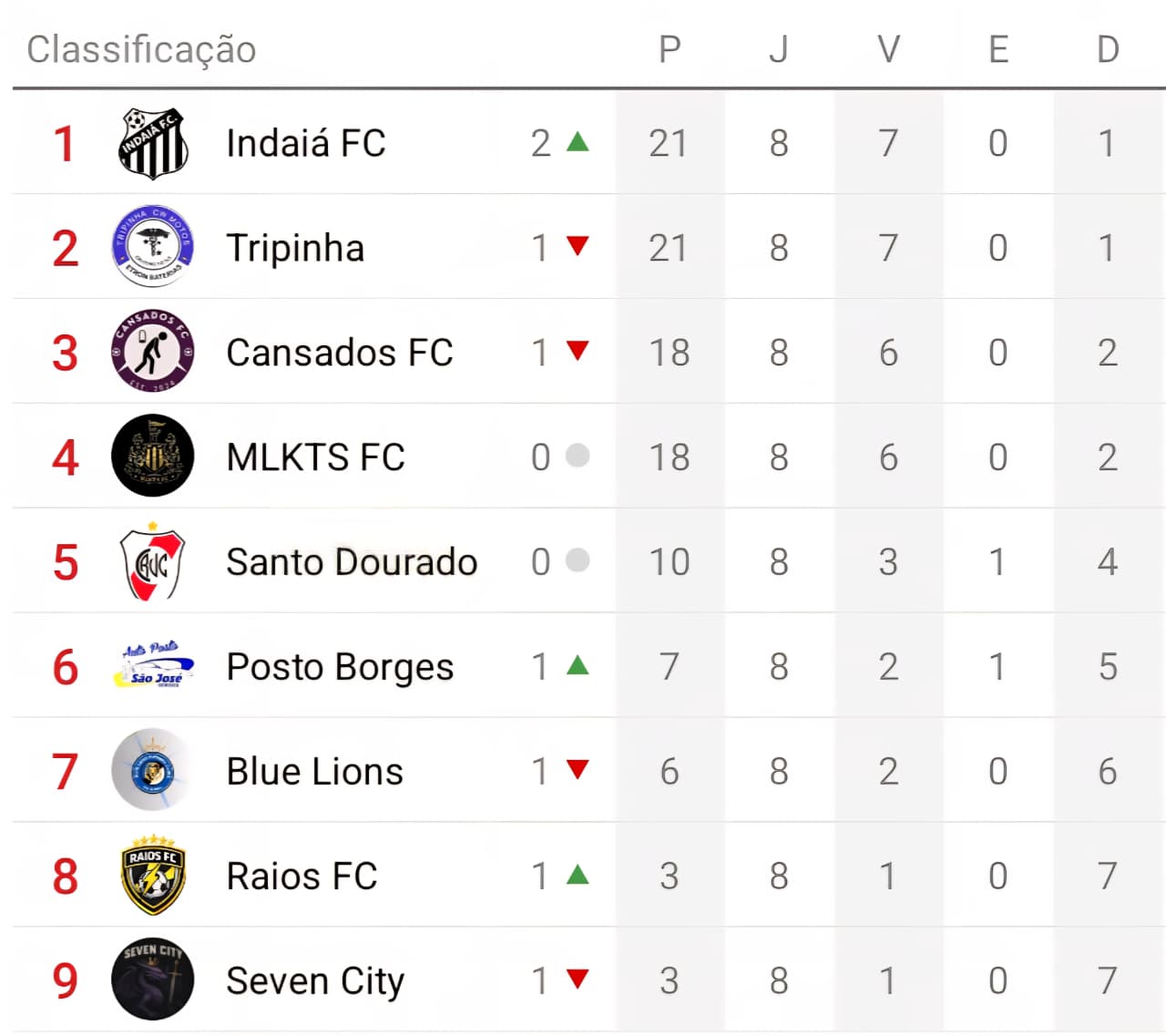Viewport: 1166px width, 1036px height.
Task: Click the Santo Dourado shield logo
Action: pyautogui.click(x=153, y=561)
